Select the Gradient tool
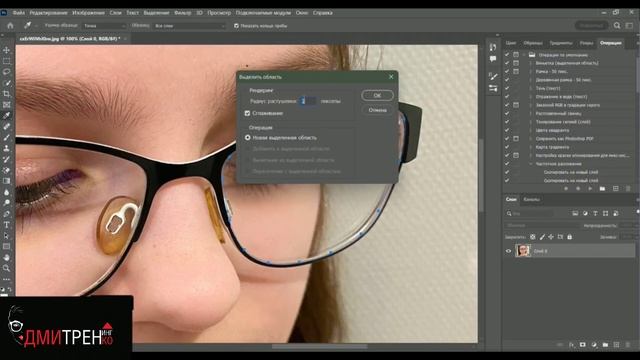This screenshot has height=360, width=640. click(x=7, y=181)
